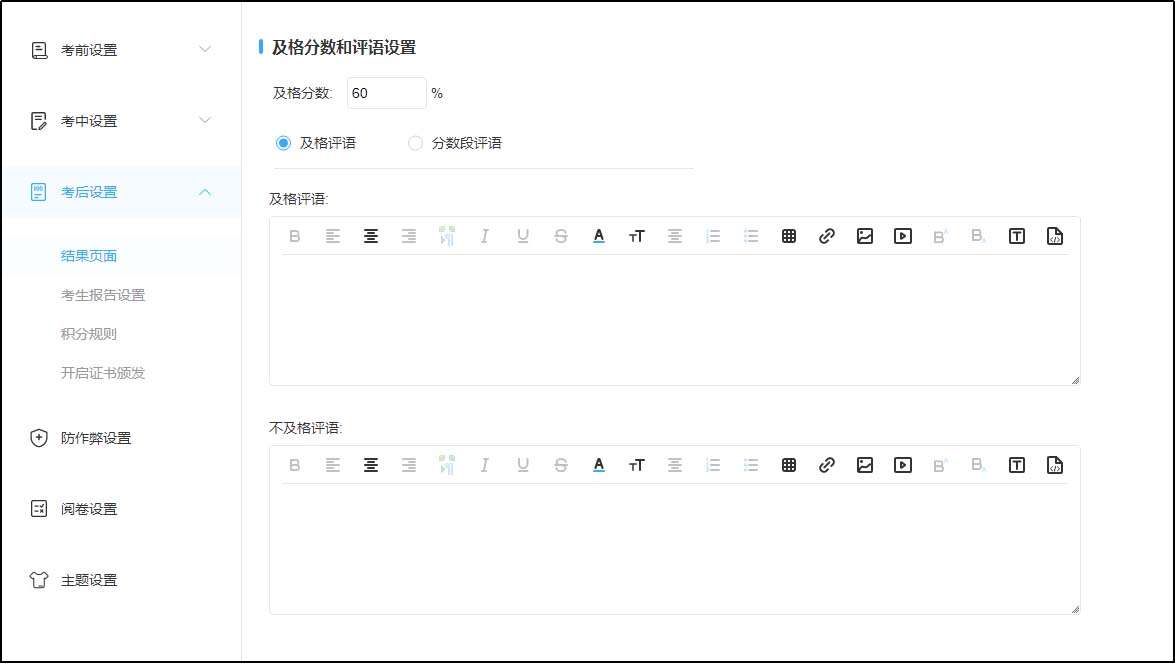Click the code insert icon in pass comment toolbar
The image size is (1175, 665).
[x=1054, y=236]
